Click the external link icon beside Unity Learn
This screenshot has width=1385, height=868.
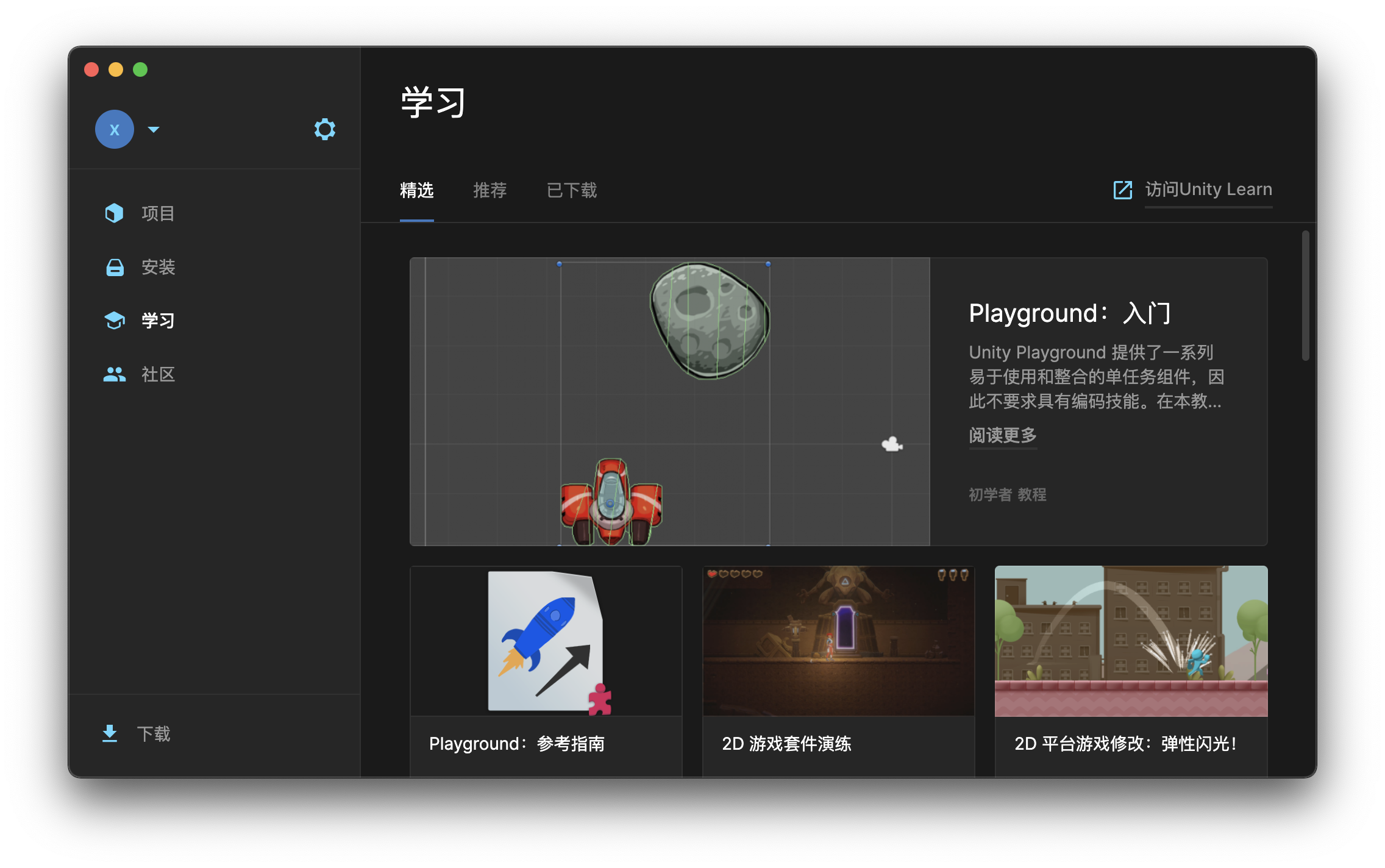point(1122,190)
